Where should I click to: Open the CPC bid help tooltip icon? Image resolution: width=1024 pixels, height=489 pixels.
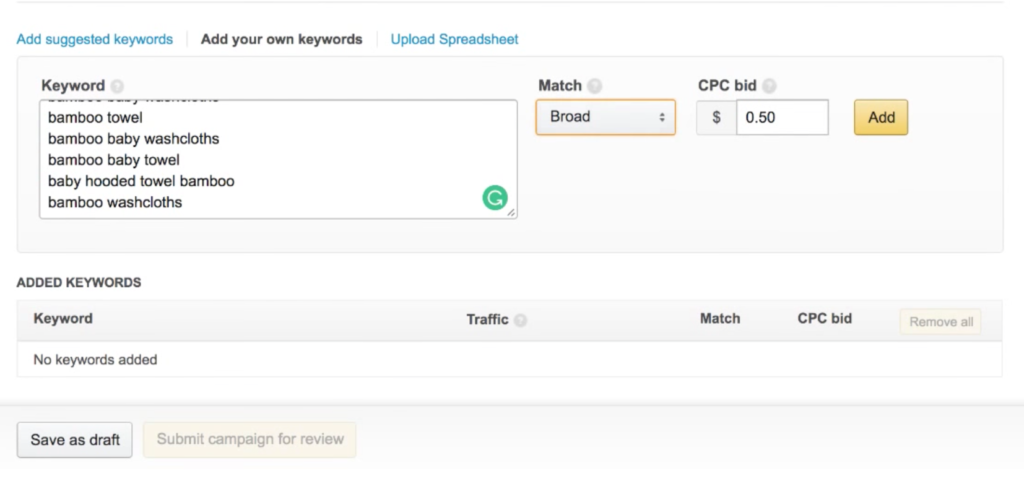coord(769,86)
